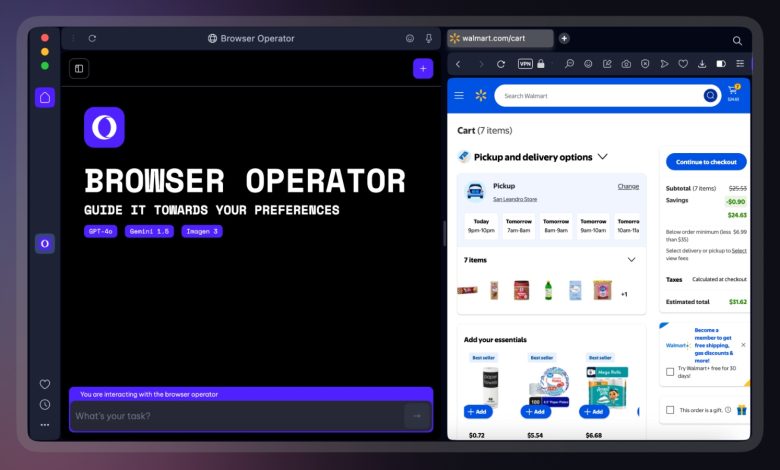
Task: Click the Search Walmart input field
Action: 599,95
